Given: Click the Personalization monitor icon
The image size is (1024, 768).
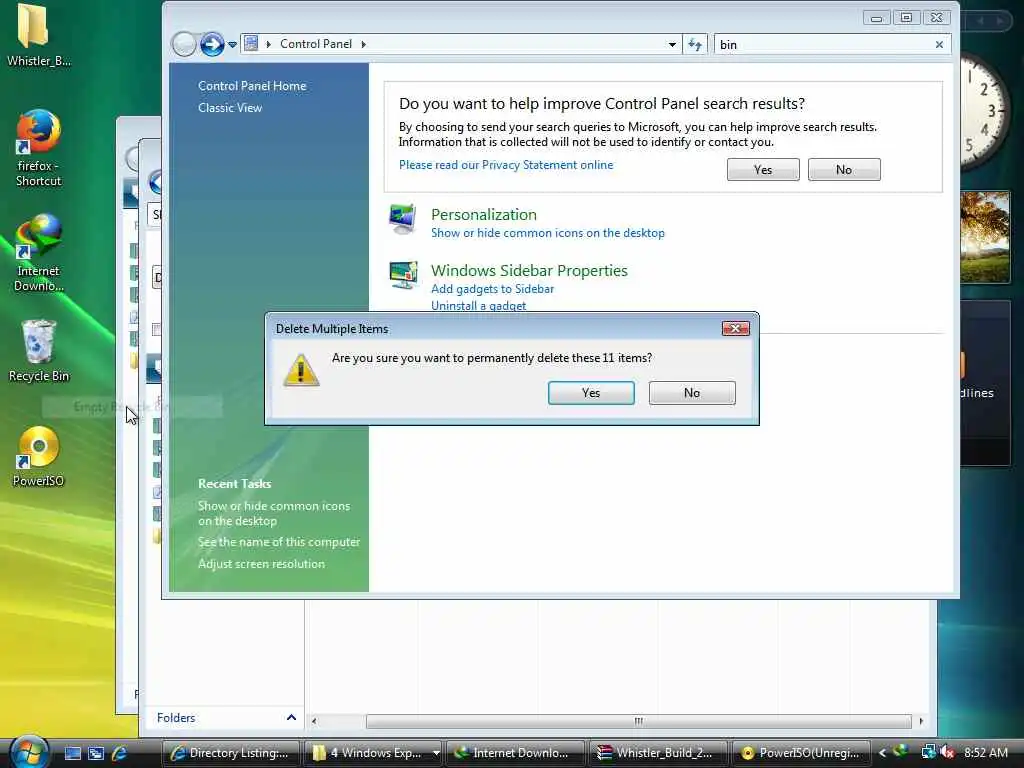Looking at the screenshot, I should 402,219.
